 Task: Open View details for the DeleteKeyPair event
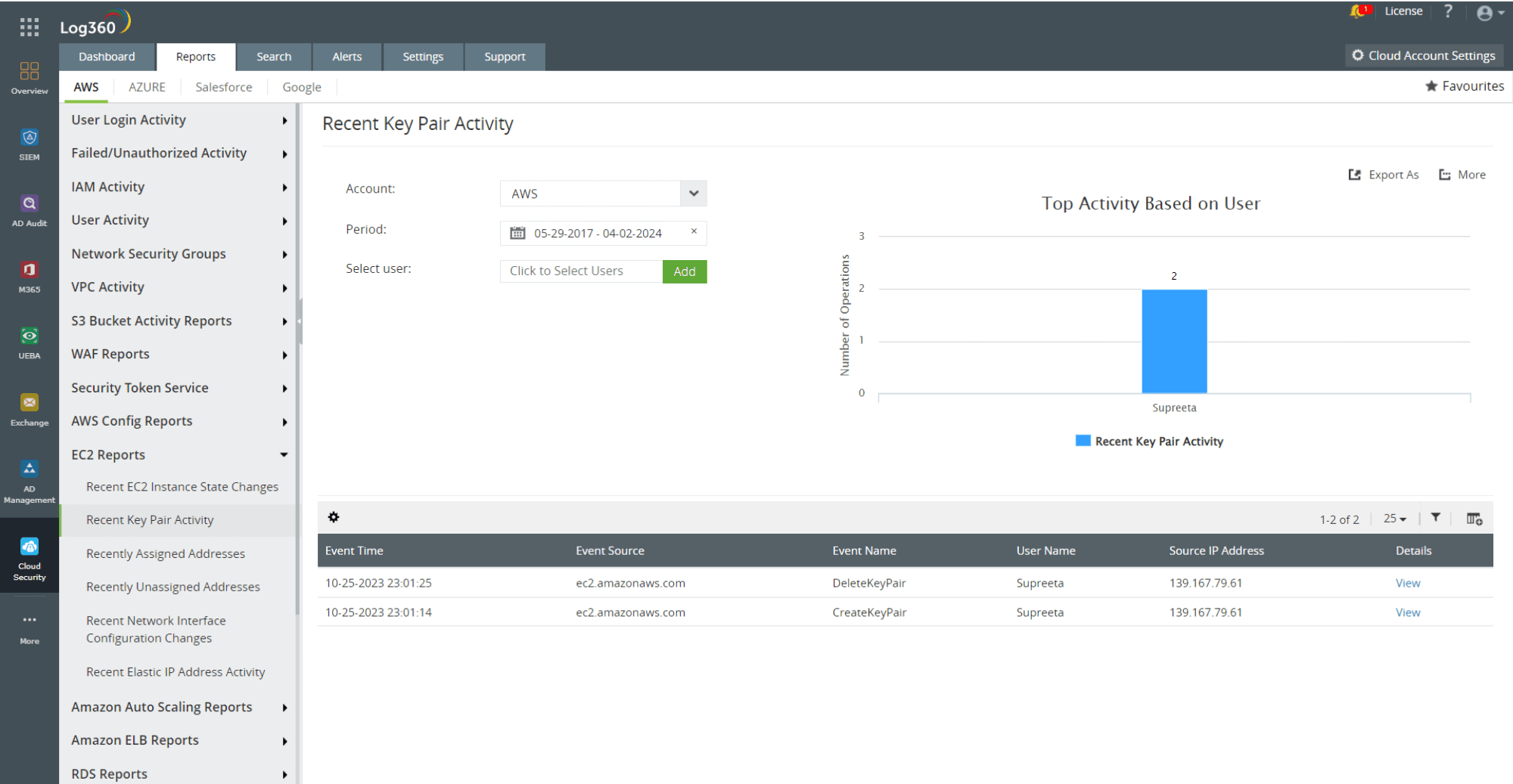pyautogui.click(x=1407, y=583)
